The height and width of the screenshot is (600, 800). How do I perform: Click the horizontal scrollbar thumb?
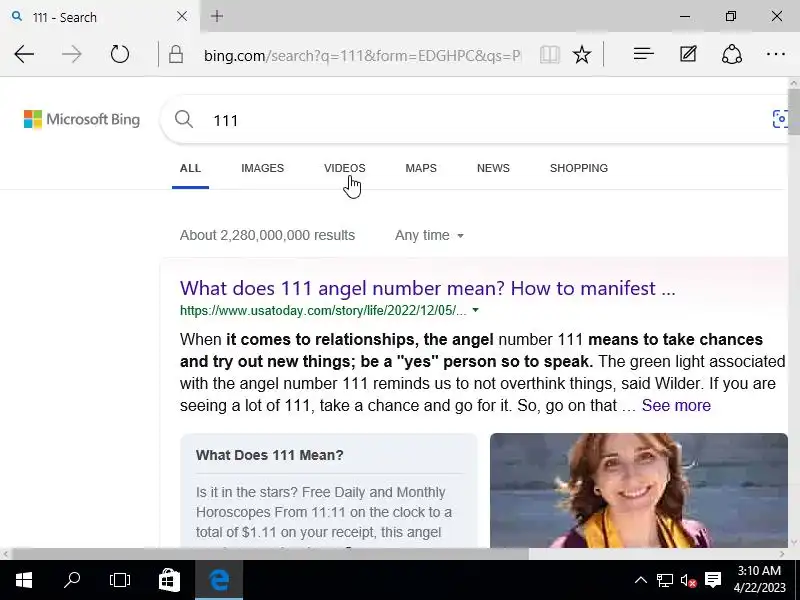(270, 554)
